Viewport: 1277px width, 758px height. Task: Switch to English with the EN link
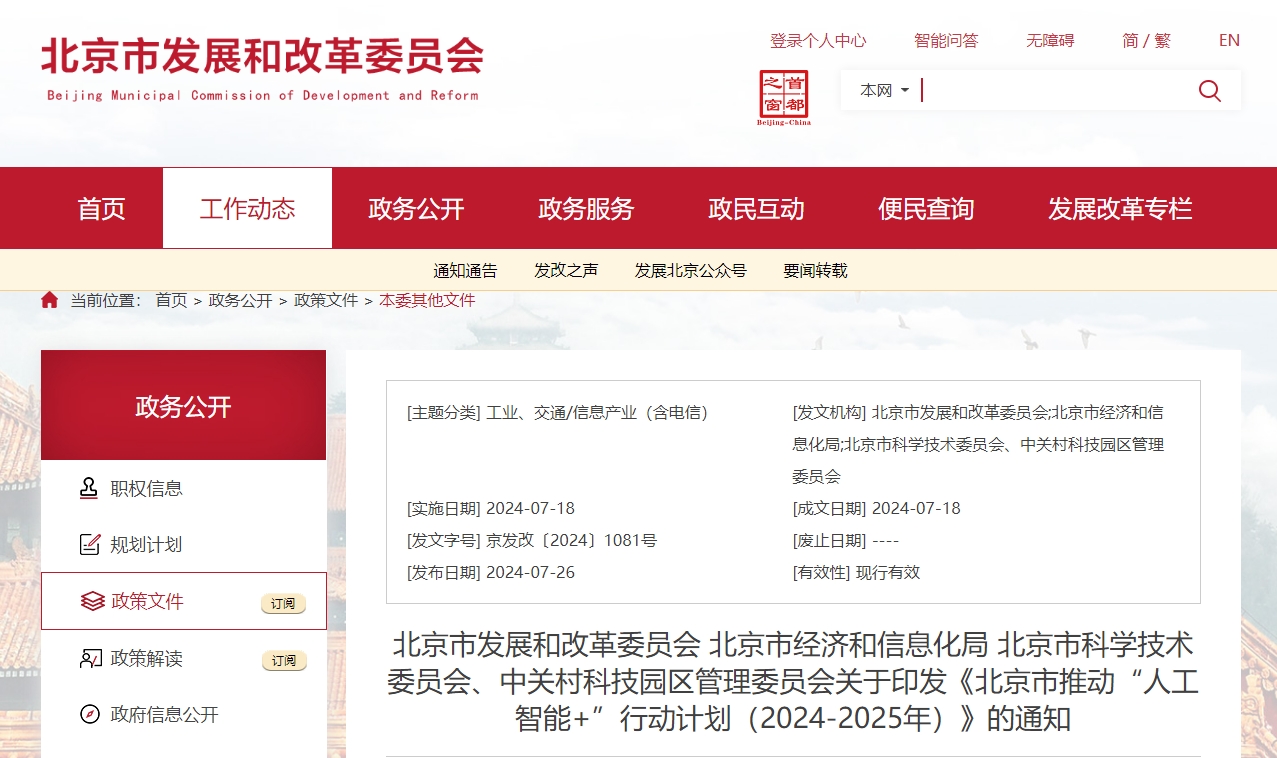[x=1229, y=40]
